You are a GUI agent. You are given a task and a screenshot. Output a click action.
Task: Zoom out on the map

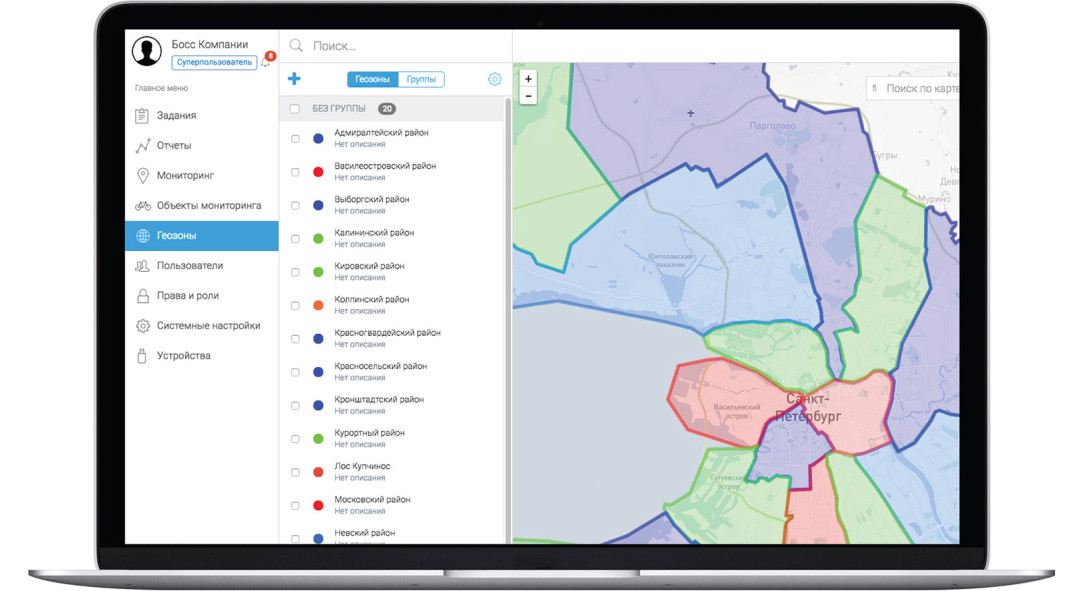coord(529,96)
